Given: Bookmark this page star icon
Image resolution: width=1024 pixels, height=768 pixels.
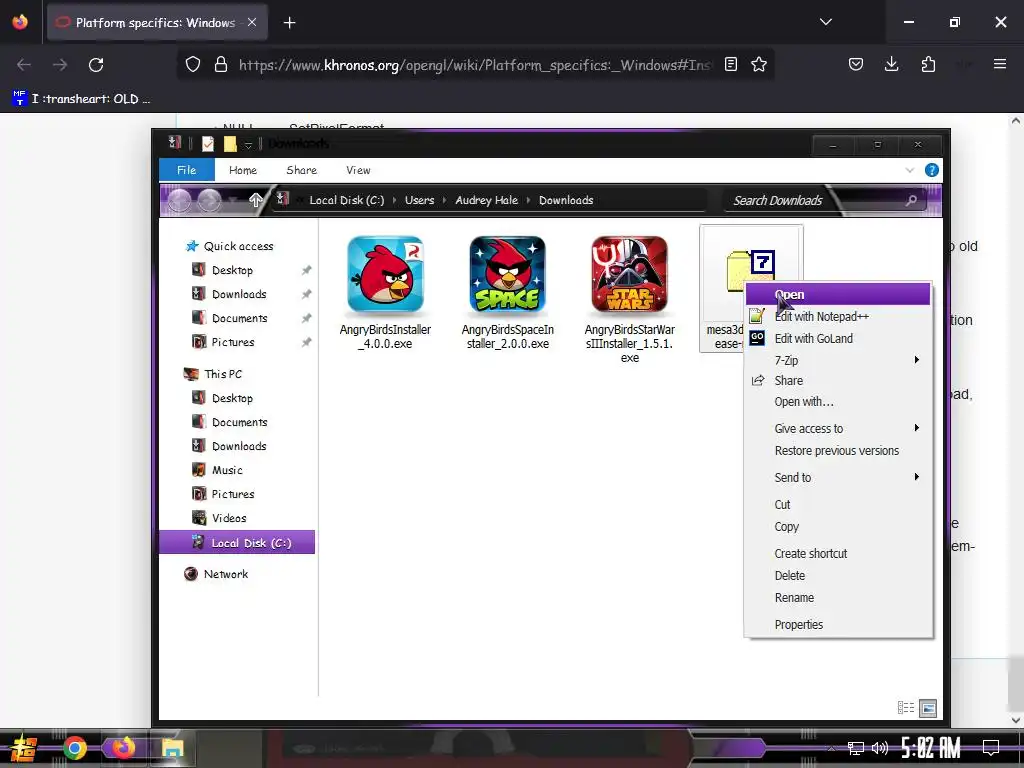Looking at the screenshot, I should coord(759,65).
